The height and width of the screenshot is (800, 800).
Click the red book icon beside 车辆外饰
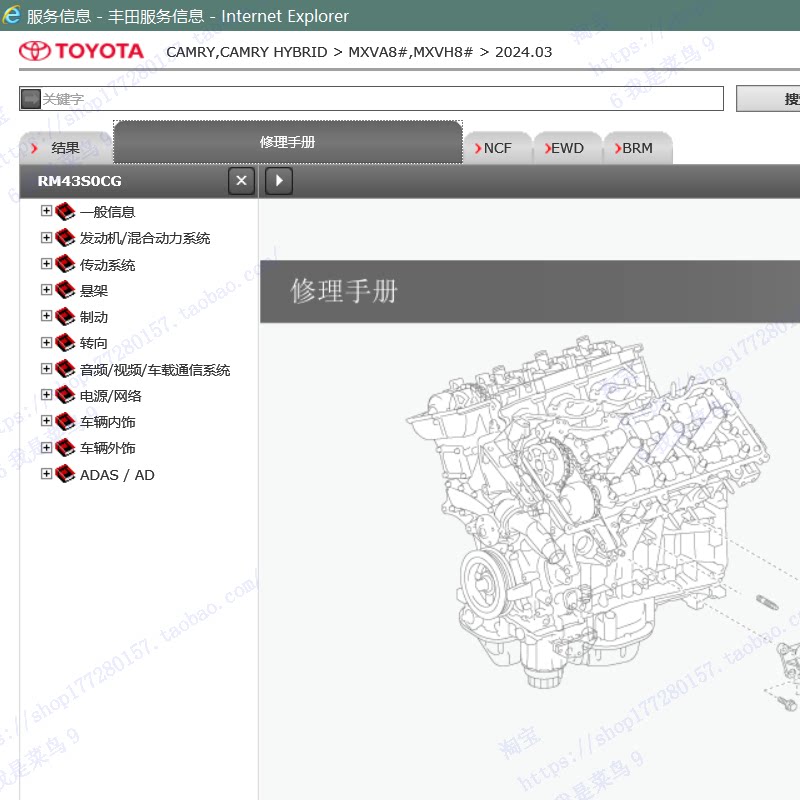pyautogui.click(x=65, y=448)
